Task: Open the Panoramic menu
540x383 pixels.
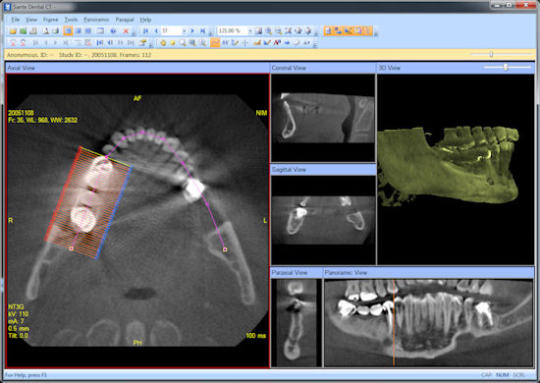Action: 96,20
